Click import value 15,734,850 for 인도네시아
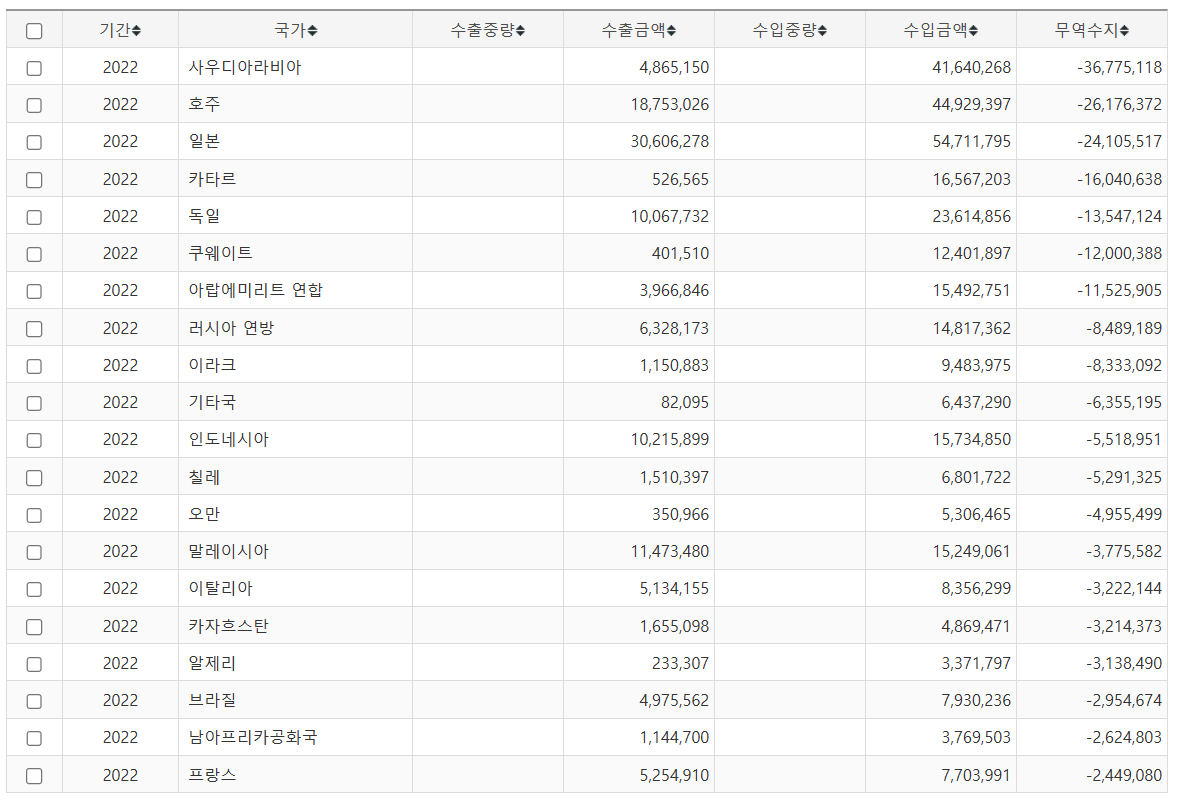The image size is (1180, 808). pyautogui.click(x=972, y=439)
